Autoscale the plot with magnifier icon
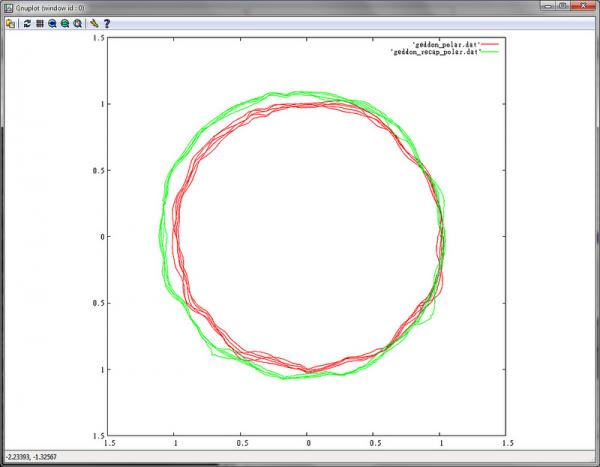The width and height of the screenshot is (600, 467). click(78, 24)
